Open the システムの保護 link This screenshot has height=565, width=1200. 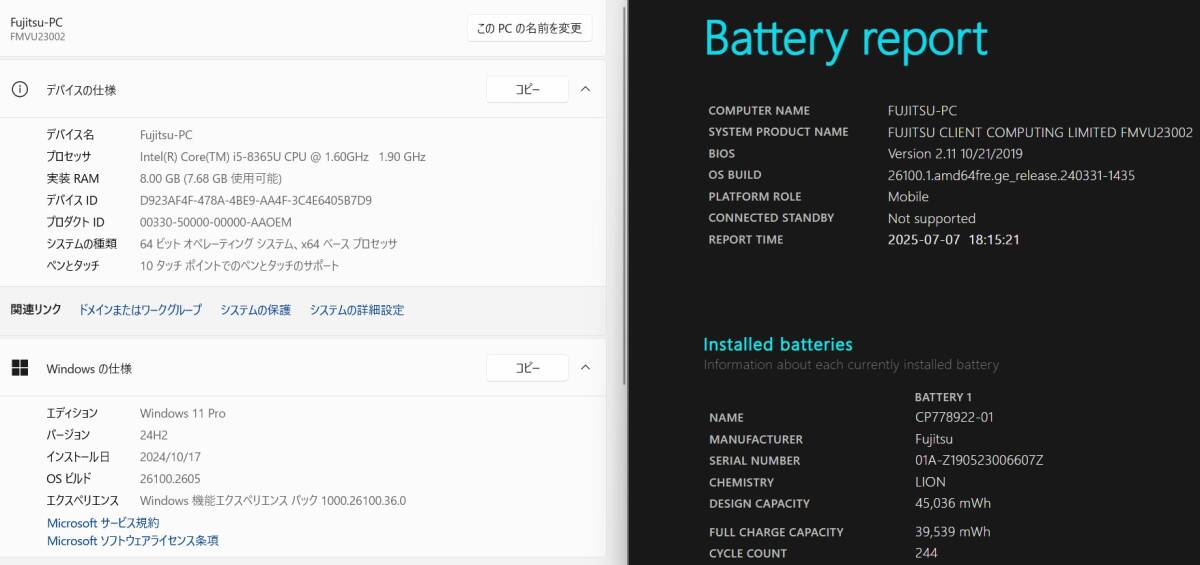tap(256, 310)
